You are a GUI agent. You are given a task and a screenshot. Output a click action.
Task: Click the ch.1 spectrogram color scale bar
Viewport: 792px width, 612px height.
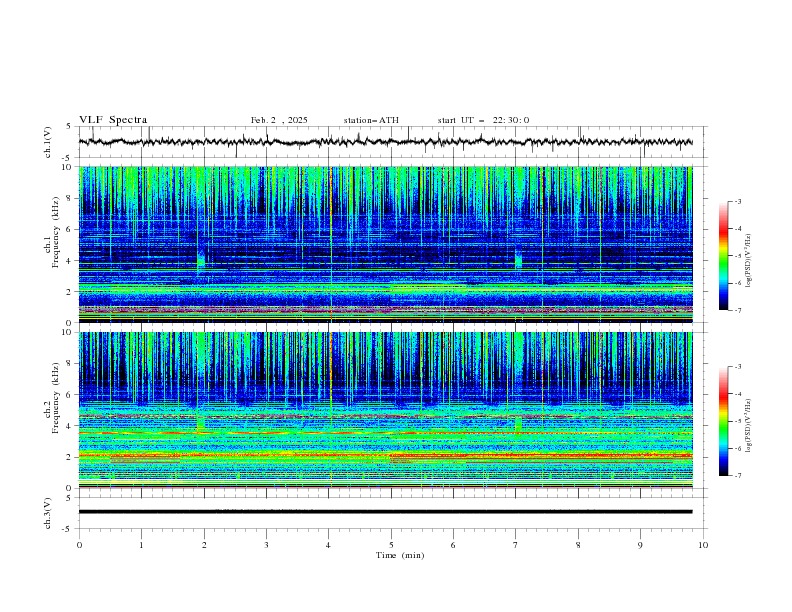pyautogui.click(x=723, y=256)
